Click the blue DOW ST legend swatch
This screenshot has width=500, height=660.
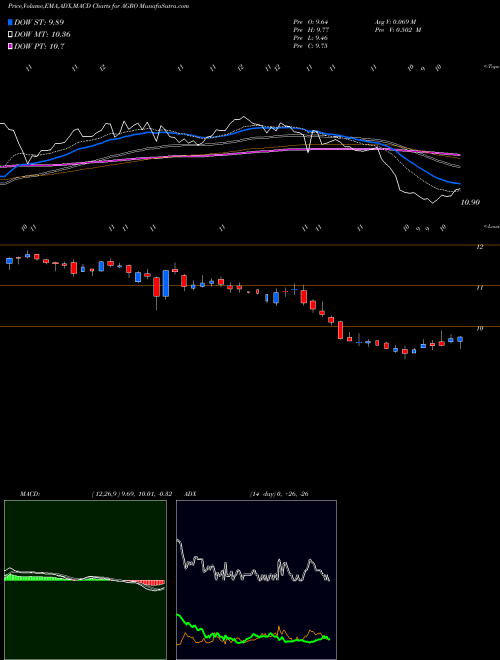(10, 22)
